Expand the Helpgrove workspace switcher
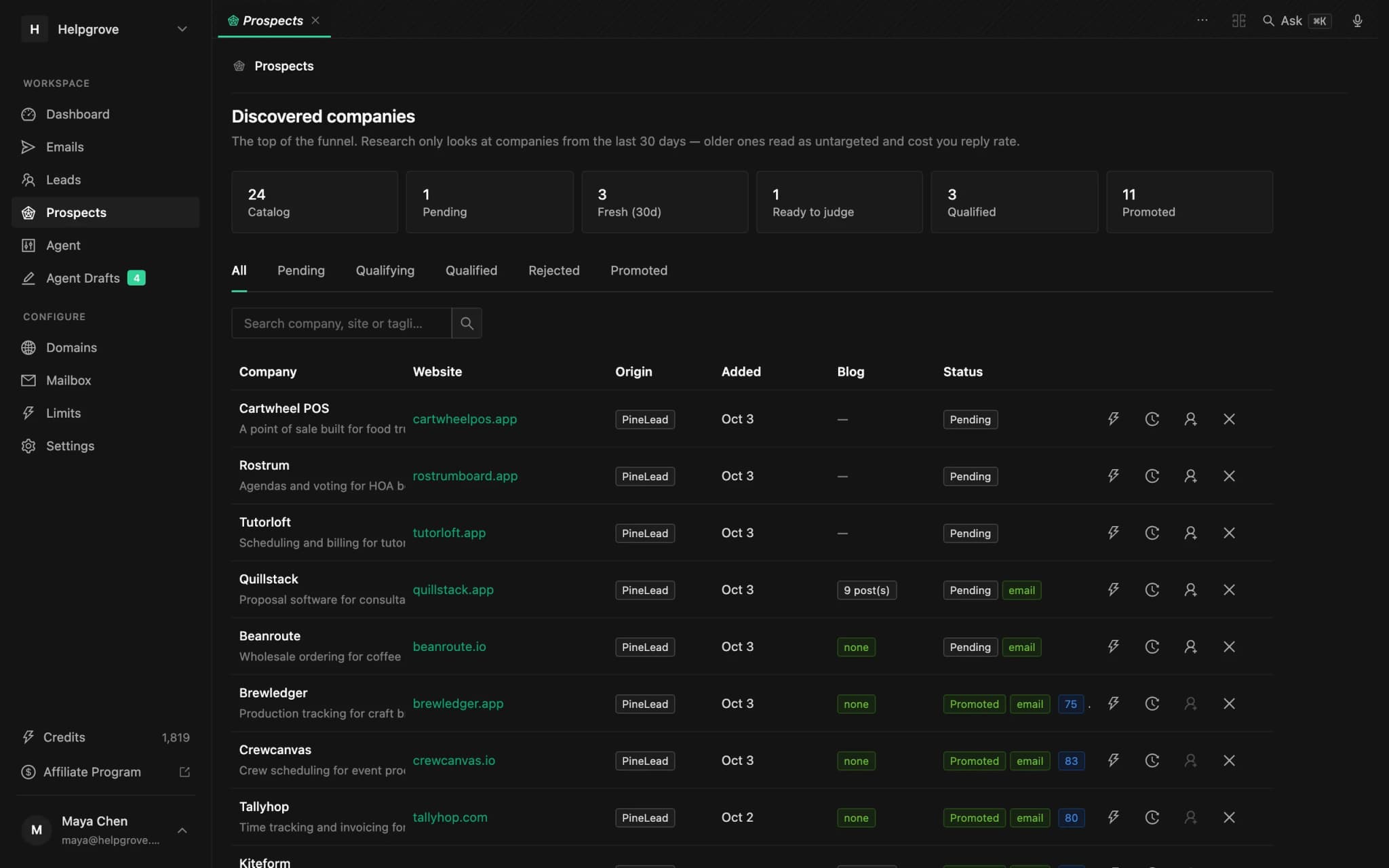The height and width of the screenshot is (868, 1389). click(106, 29)
